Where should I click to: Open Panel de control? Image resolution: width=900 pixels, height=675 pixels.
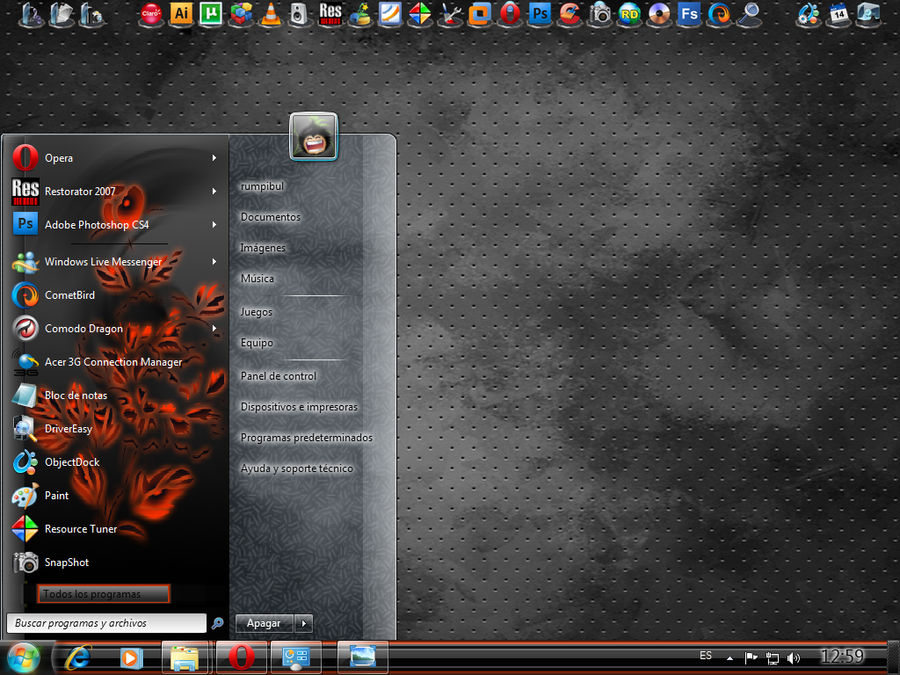tap(278, 376)
